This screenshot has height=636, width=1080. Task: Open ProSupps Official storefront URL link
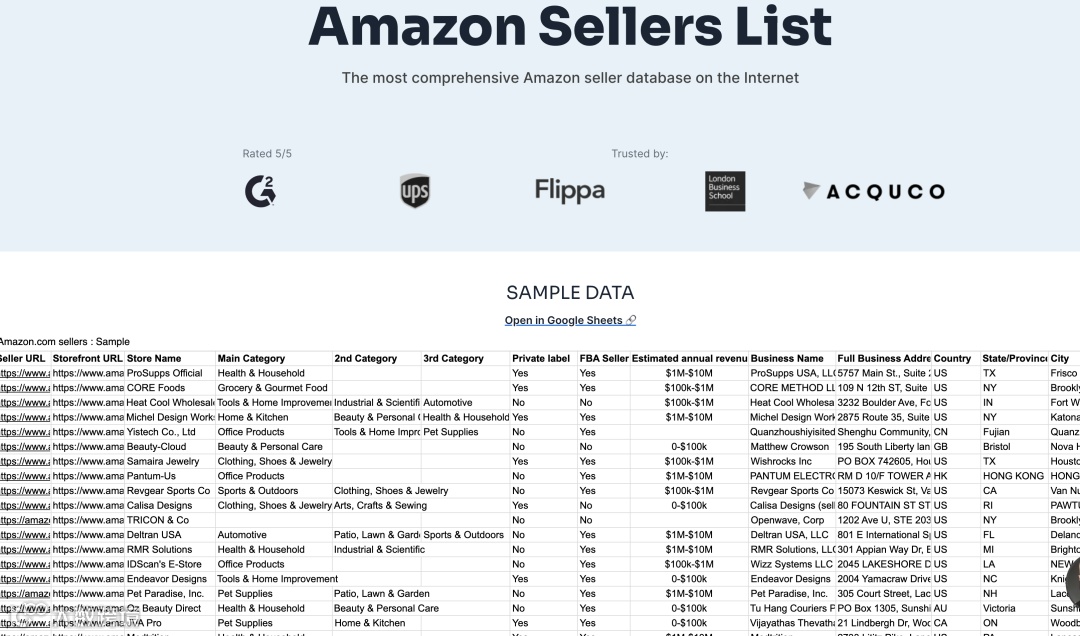[x=88, y=373]
